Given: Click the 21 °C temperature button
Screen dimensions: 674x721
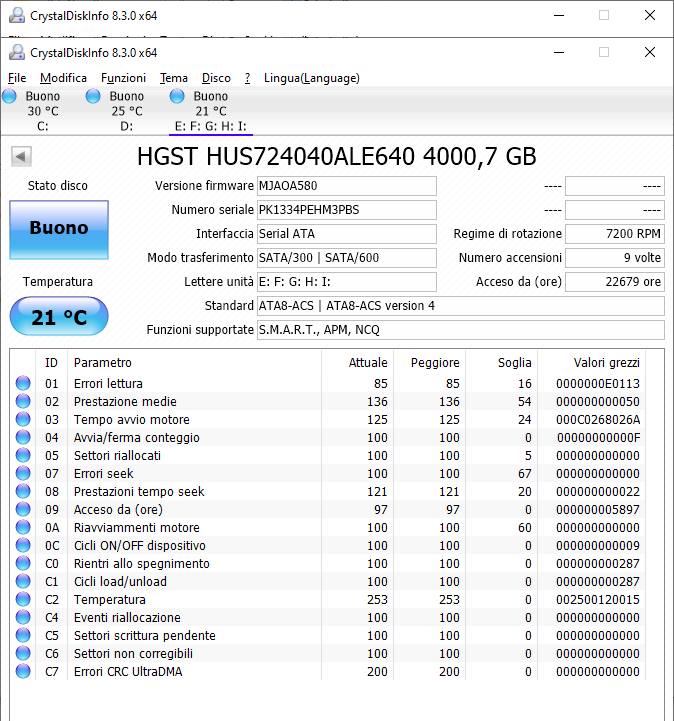Looking at the screenshot, I should click(x=59, y=316).
